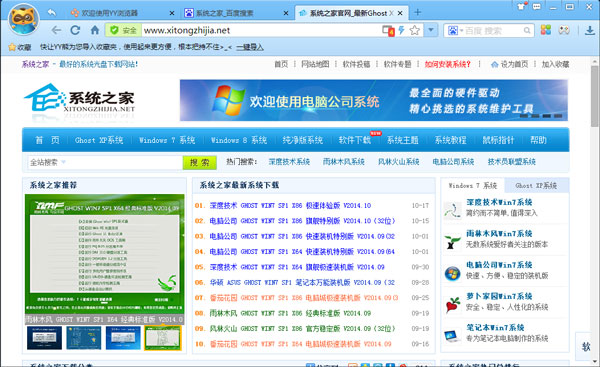Select the highlighted fourth slideshow thumbnail
Image resolution: width=600 pixels, height=367 pixels.
click(163, 338)
